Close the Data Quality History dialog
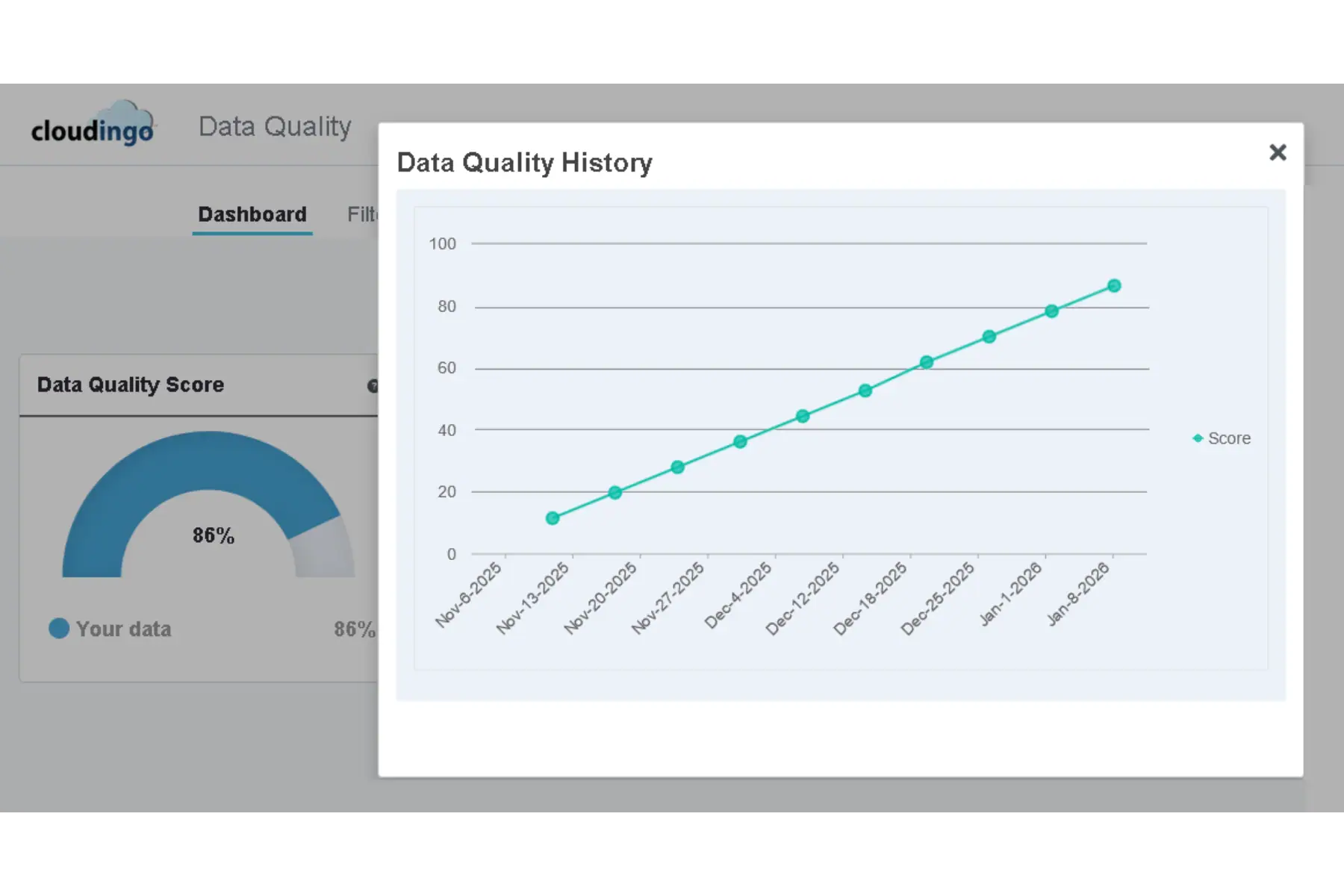The width and height of the screenshot is (1344, 896). [1278, 152]
